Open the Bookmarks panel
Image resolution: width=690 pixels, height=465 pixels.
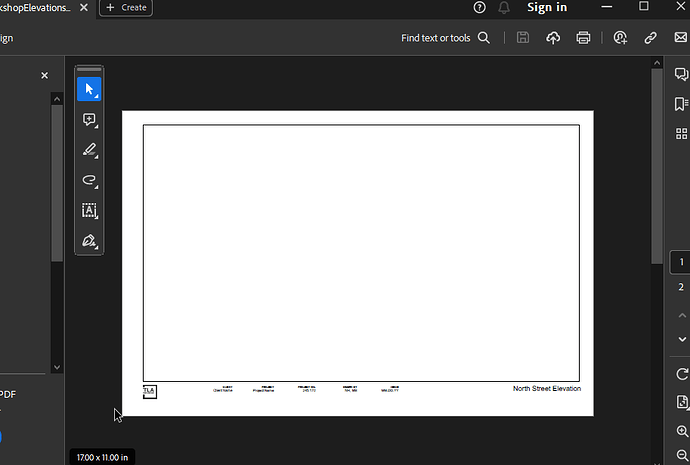681,104
